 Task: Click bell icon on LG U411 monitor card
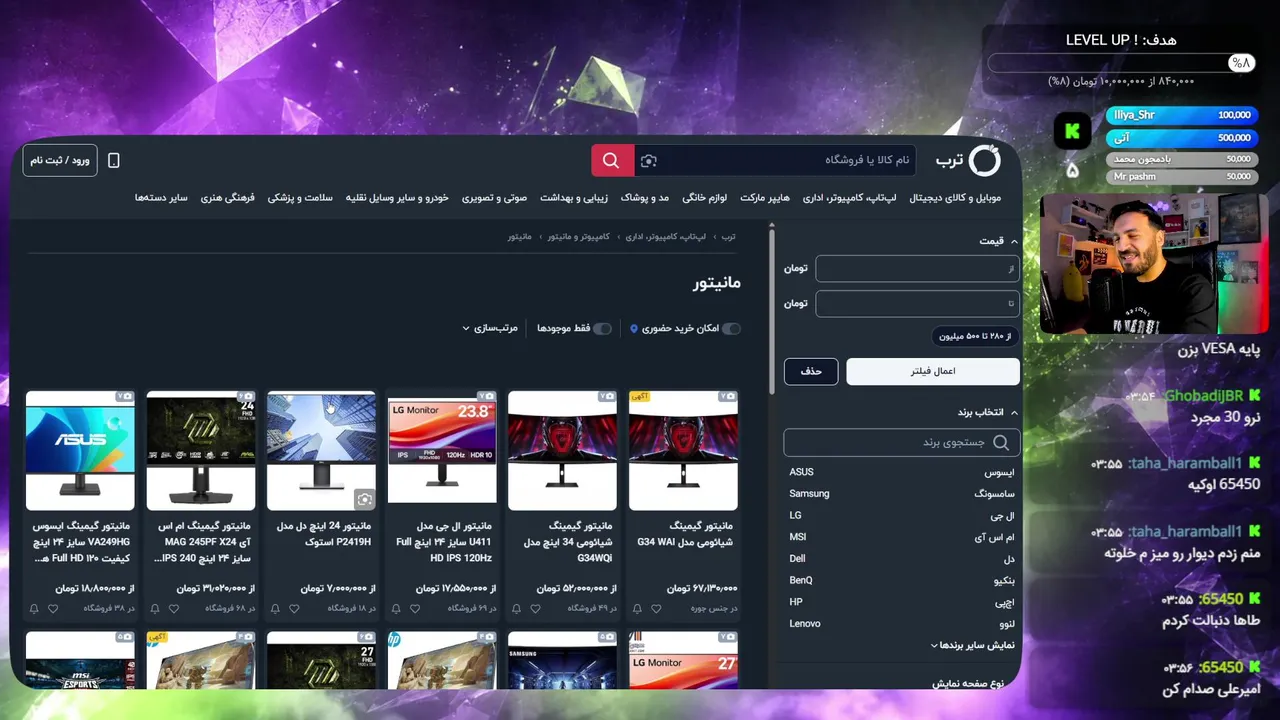click(395, 608)
